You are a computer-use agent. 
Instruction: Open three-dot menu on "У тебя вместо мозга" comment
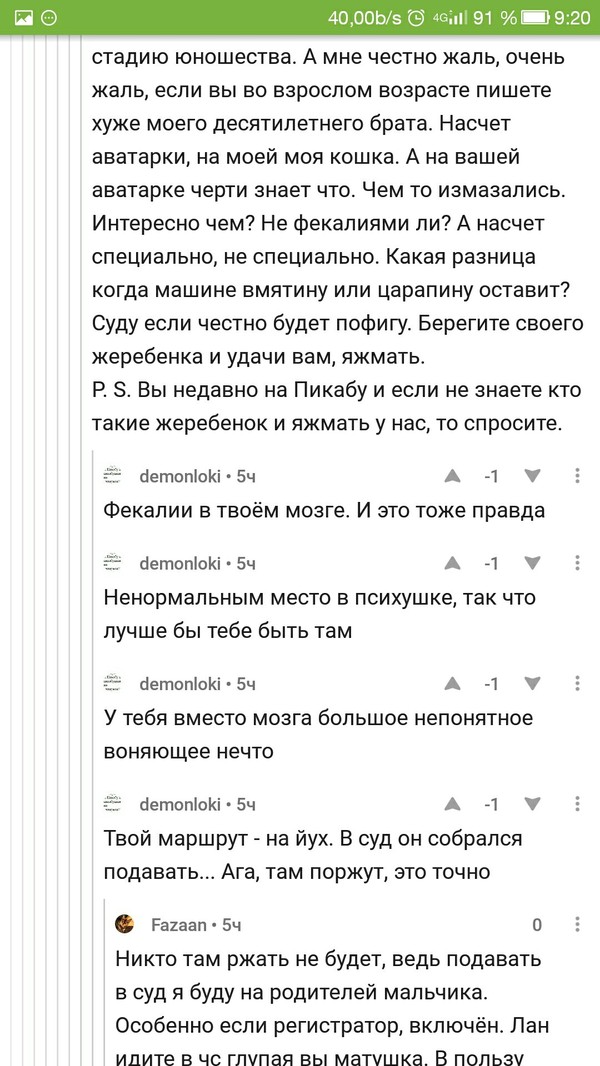(x=578, y=684)
